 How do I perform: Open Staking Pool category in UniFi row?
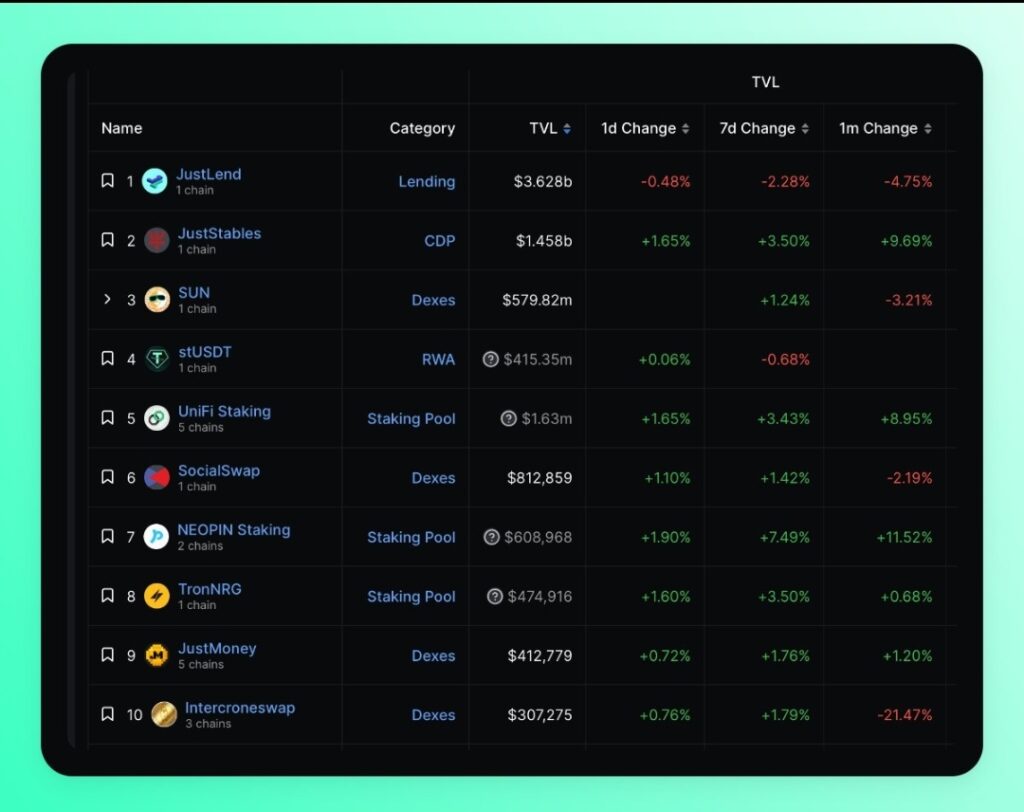411,419
